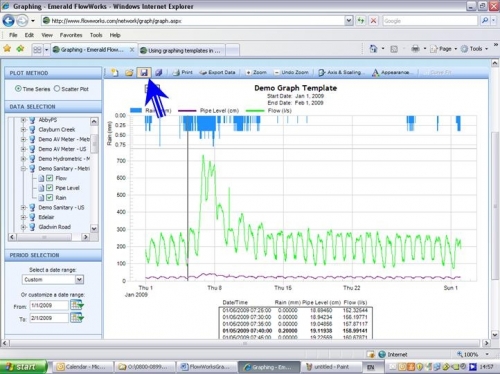Open the Tools menu in menu bar
The width and height of the screenshot is (500, 374).
(x=96, y=35)
